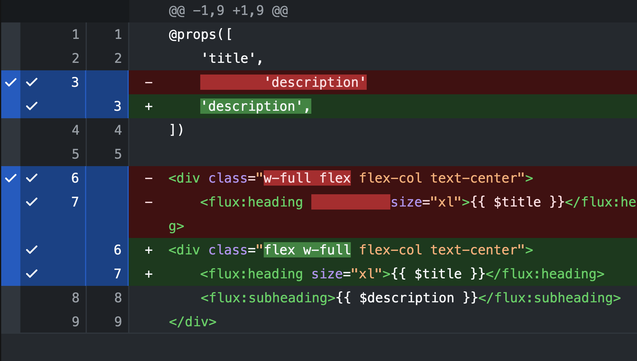Uncheck the added 'description', line 3 checkmark
This screenshot has width=637, height=361.
point(32,106)
